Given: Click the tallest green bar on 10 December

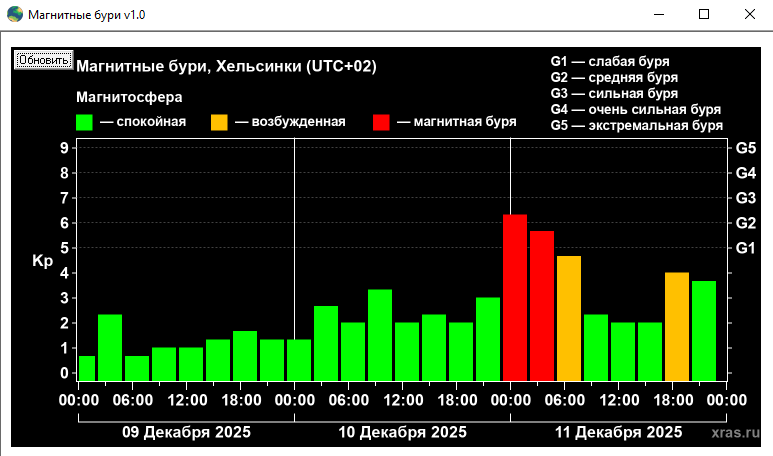Looking at the screenshot, I should (380, 334).
